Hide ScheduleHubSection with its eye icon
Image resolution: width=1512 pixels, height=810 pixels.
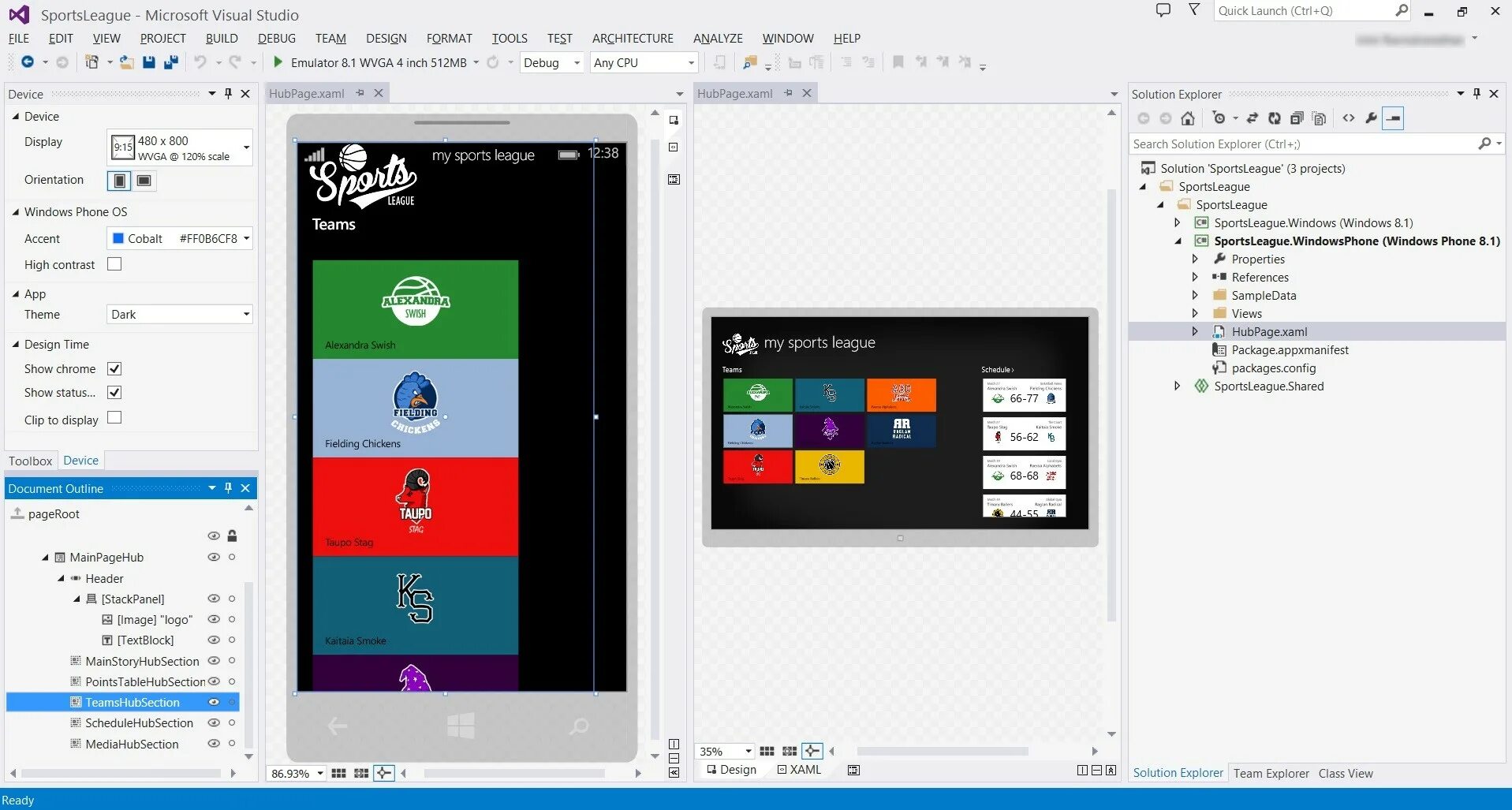[x=213, y=722]
